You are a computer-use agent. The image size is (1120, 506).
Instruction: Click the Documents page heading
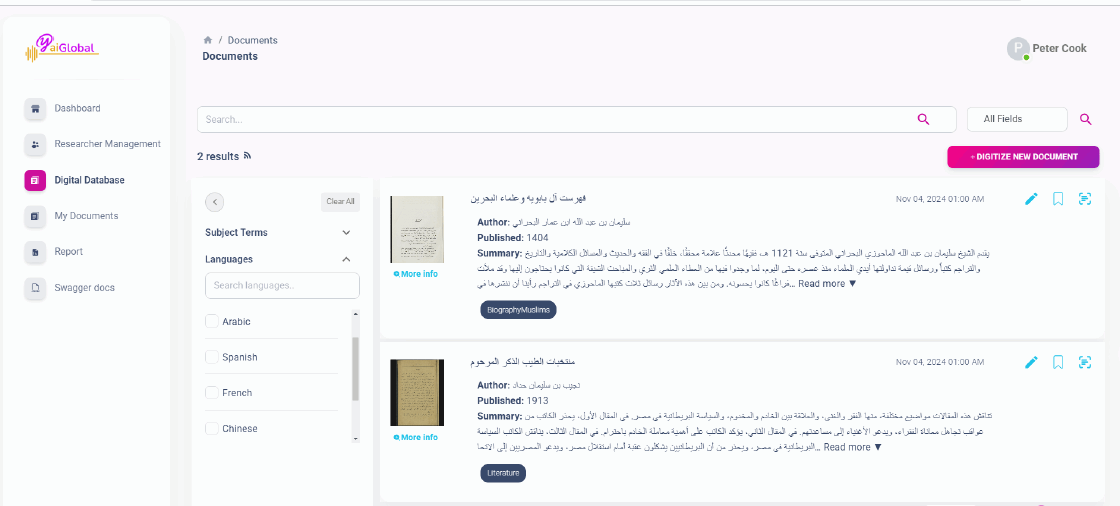point(230,56)
